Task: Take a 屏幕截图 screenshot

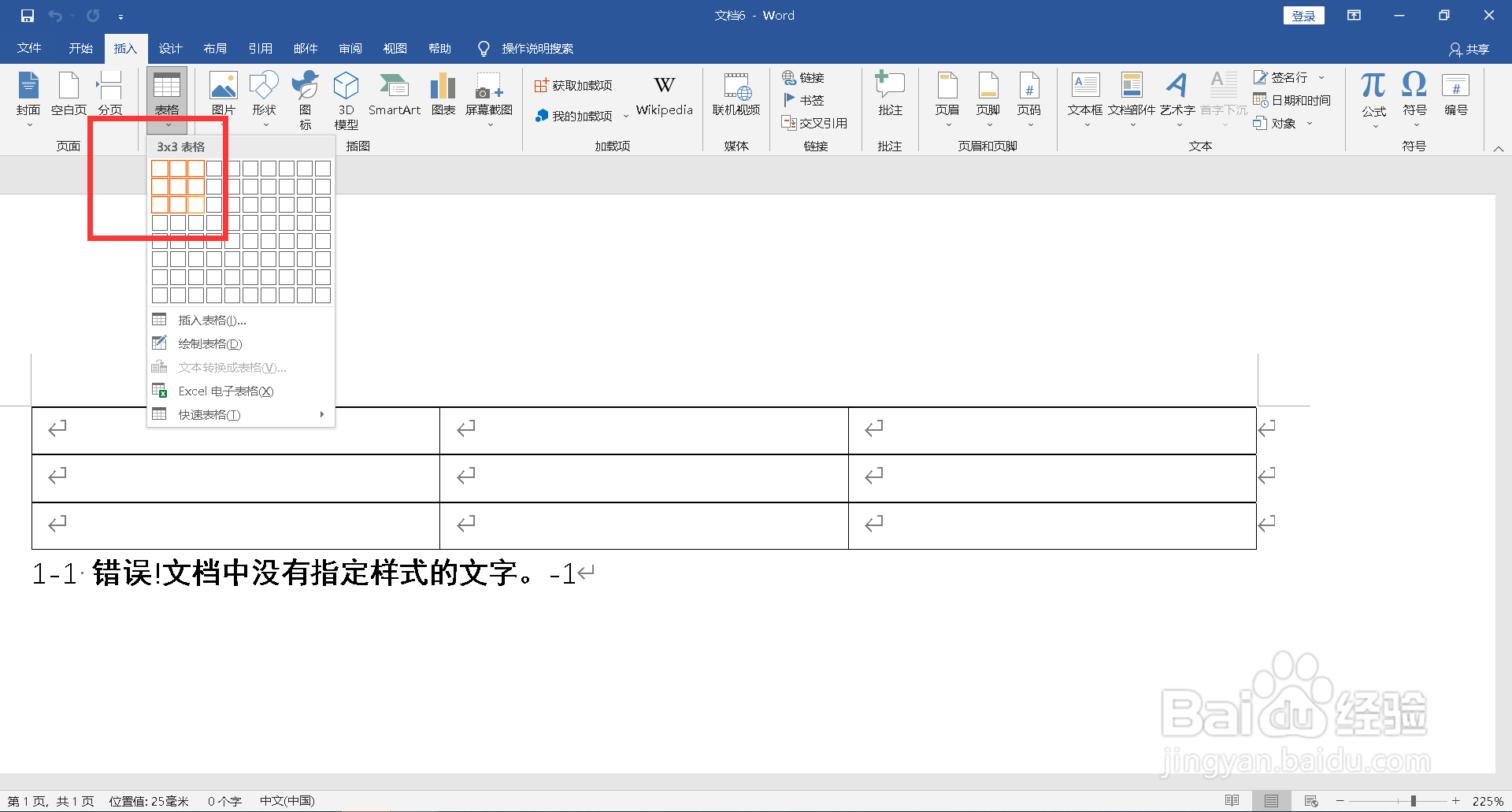Action: tap(489, 95)
